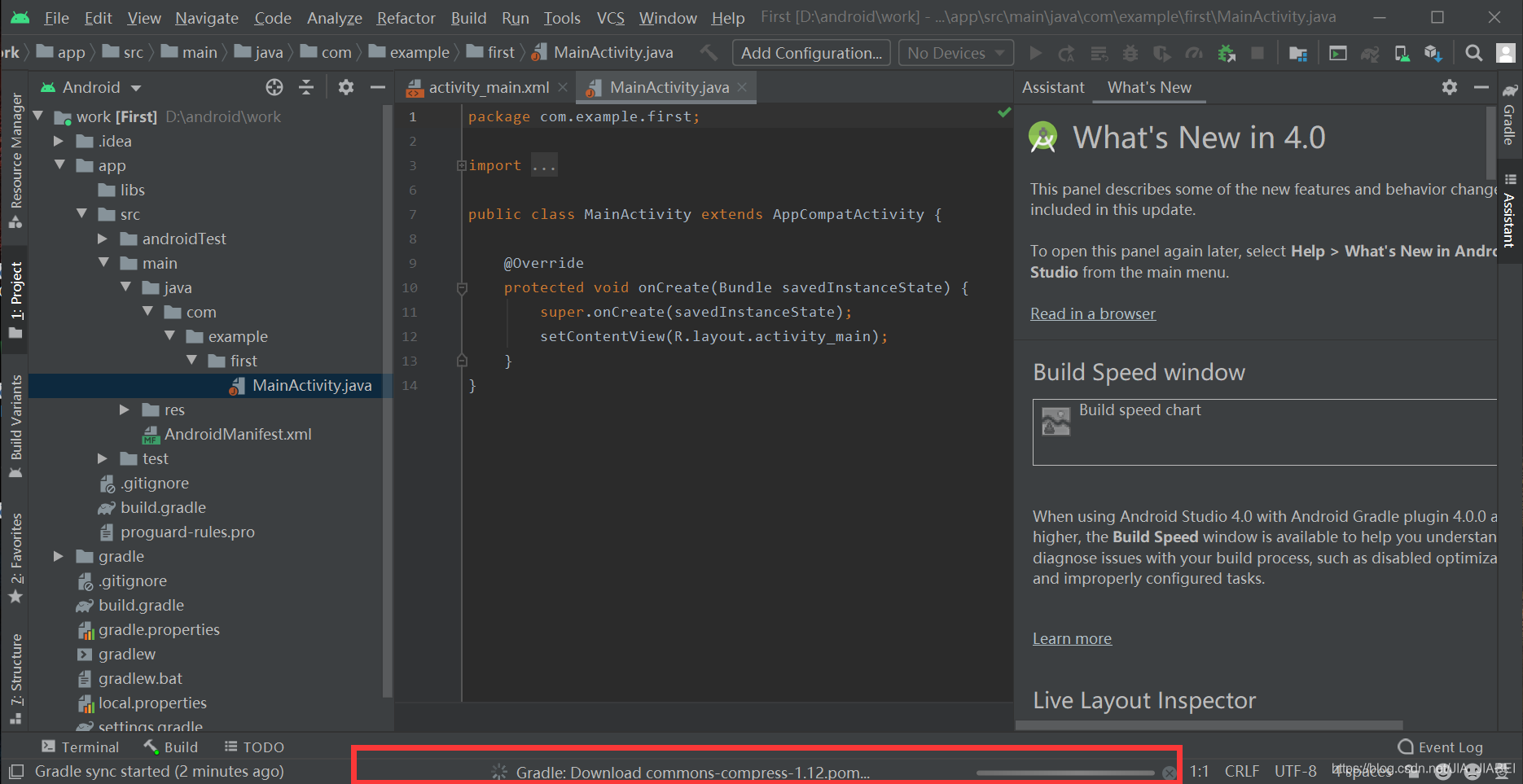
Task: Expand the res folder arrow
Action: (125, 410)
